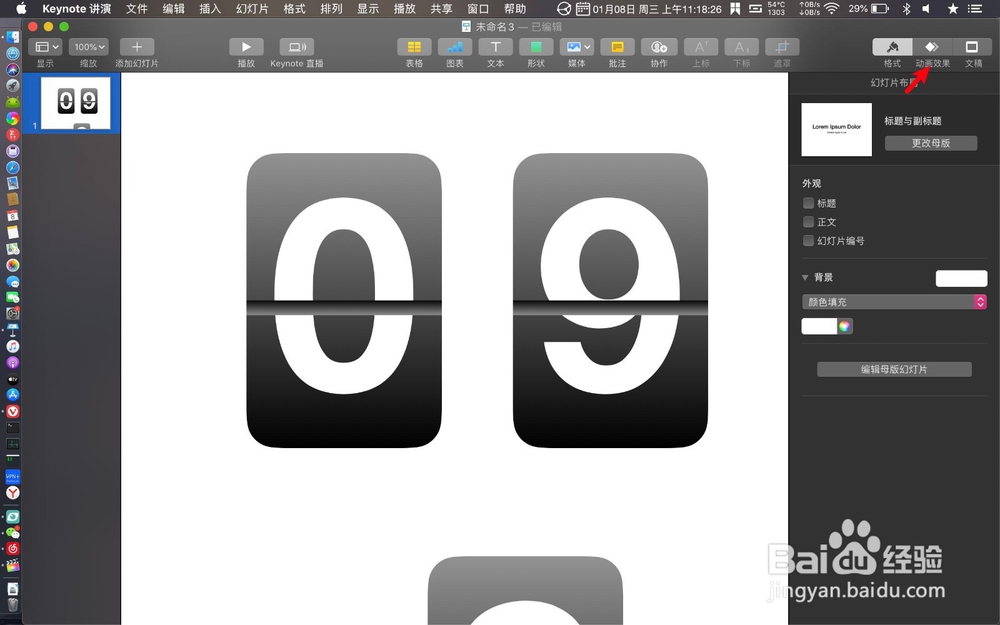Click the subscript toolbar button

742,47
